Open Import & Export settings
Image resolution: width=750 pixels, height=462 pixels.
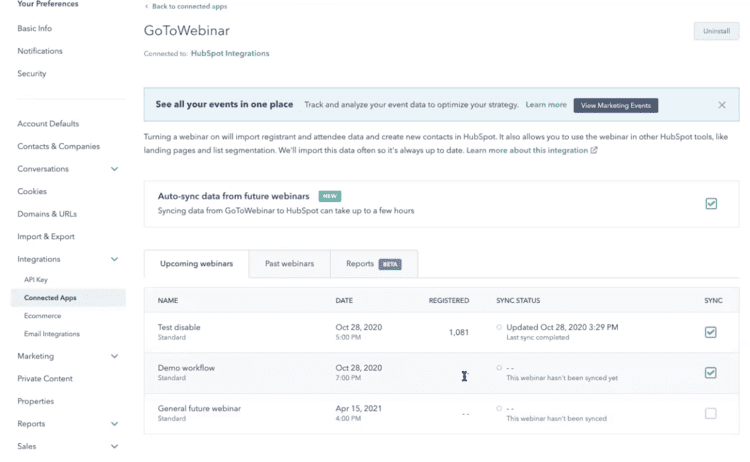[x=46, y=236]
